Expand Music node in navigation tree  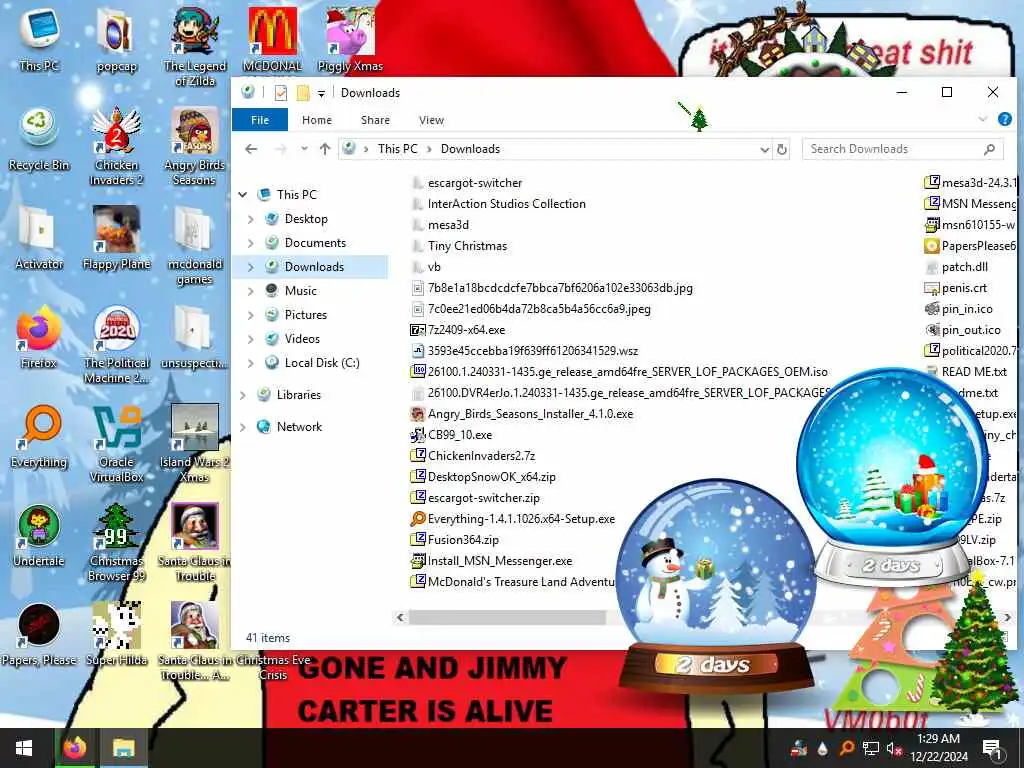coord(251,291)
